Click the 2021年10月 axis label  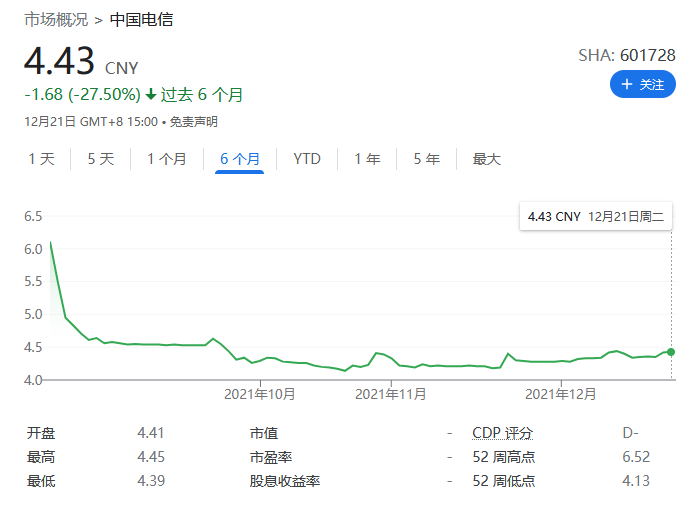point(260,394)
